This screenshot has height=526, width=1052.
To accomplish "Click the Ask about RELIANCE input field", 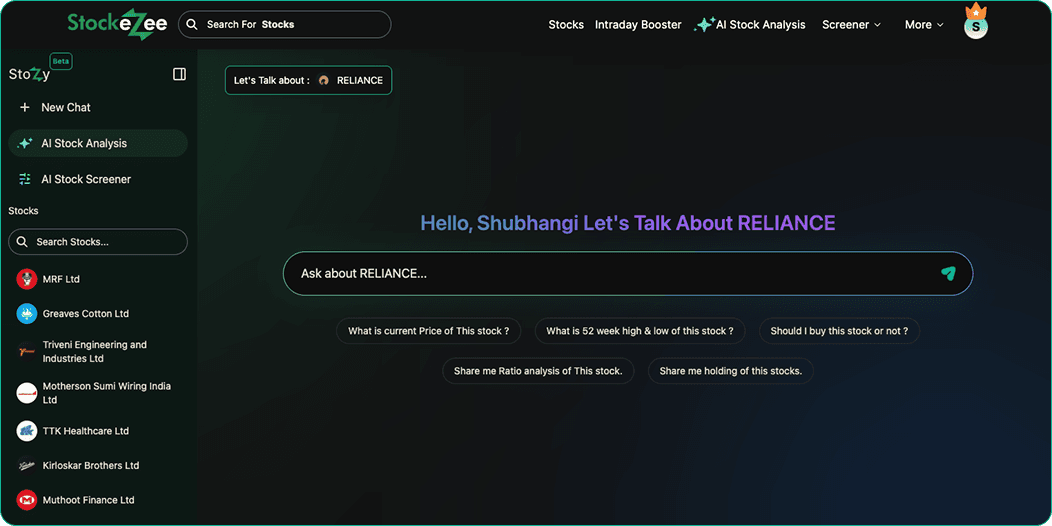I will (x=610, y=273).
